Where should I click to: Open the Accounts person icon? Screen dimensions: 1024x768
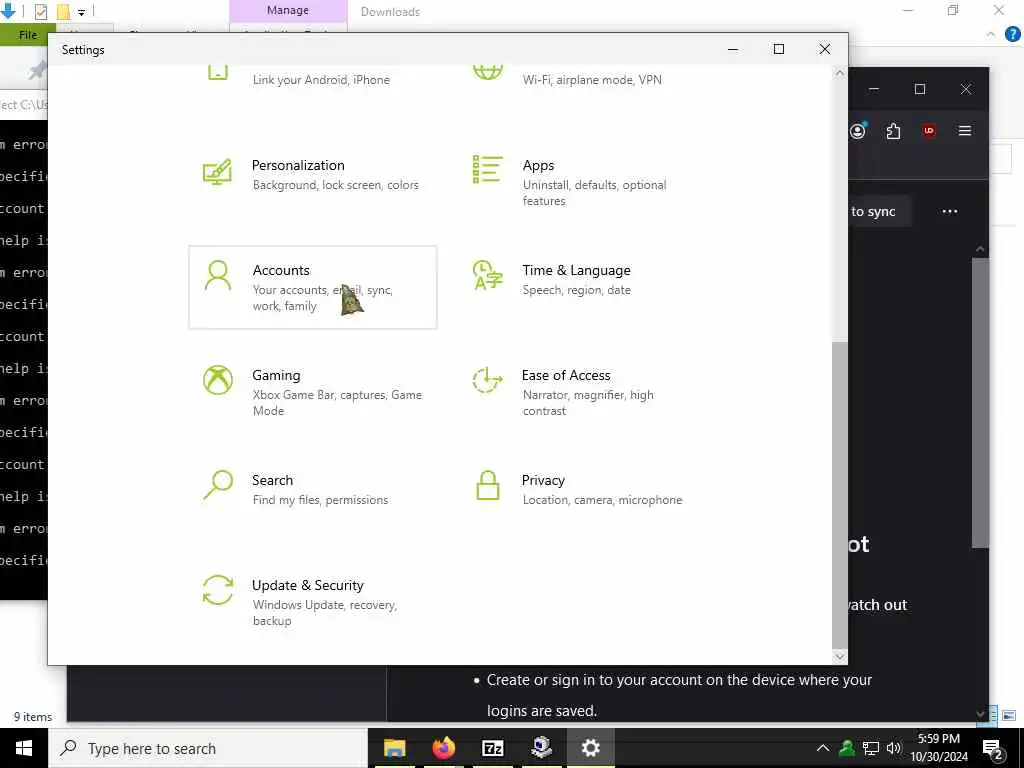click(x=217, y=276)
